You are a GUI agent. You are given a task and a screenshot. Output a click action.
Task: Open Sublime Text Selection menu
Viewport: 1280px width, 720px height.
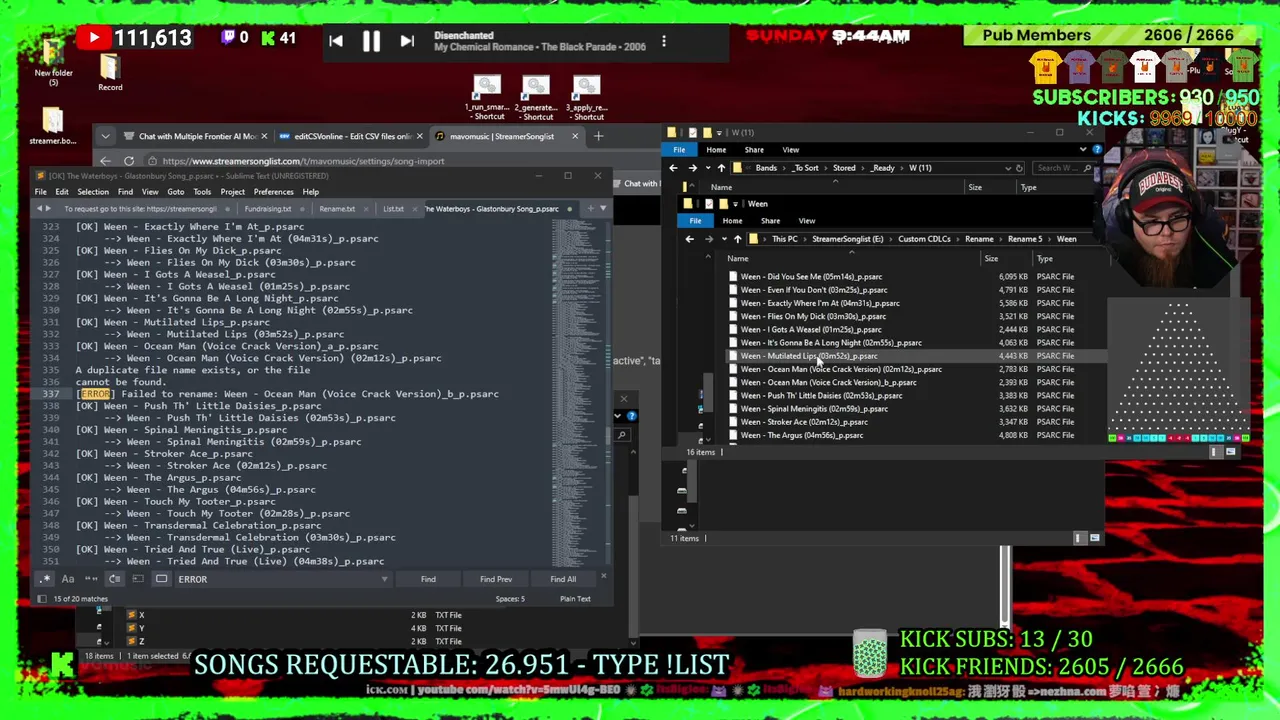[93, 192]
